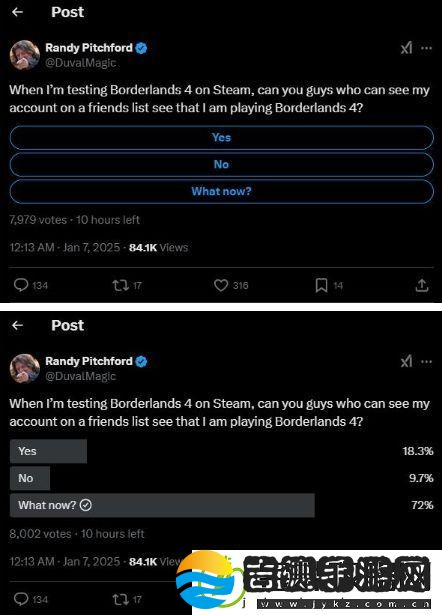Share the top post via share icon
Viewport: 442px width, 615px height.
pos(422,285)
